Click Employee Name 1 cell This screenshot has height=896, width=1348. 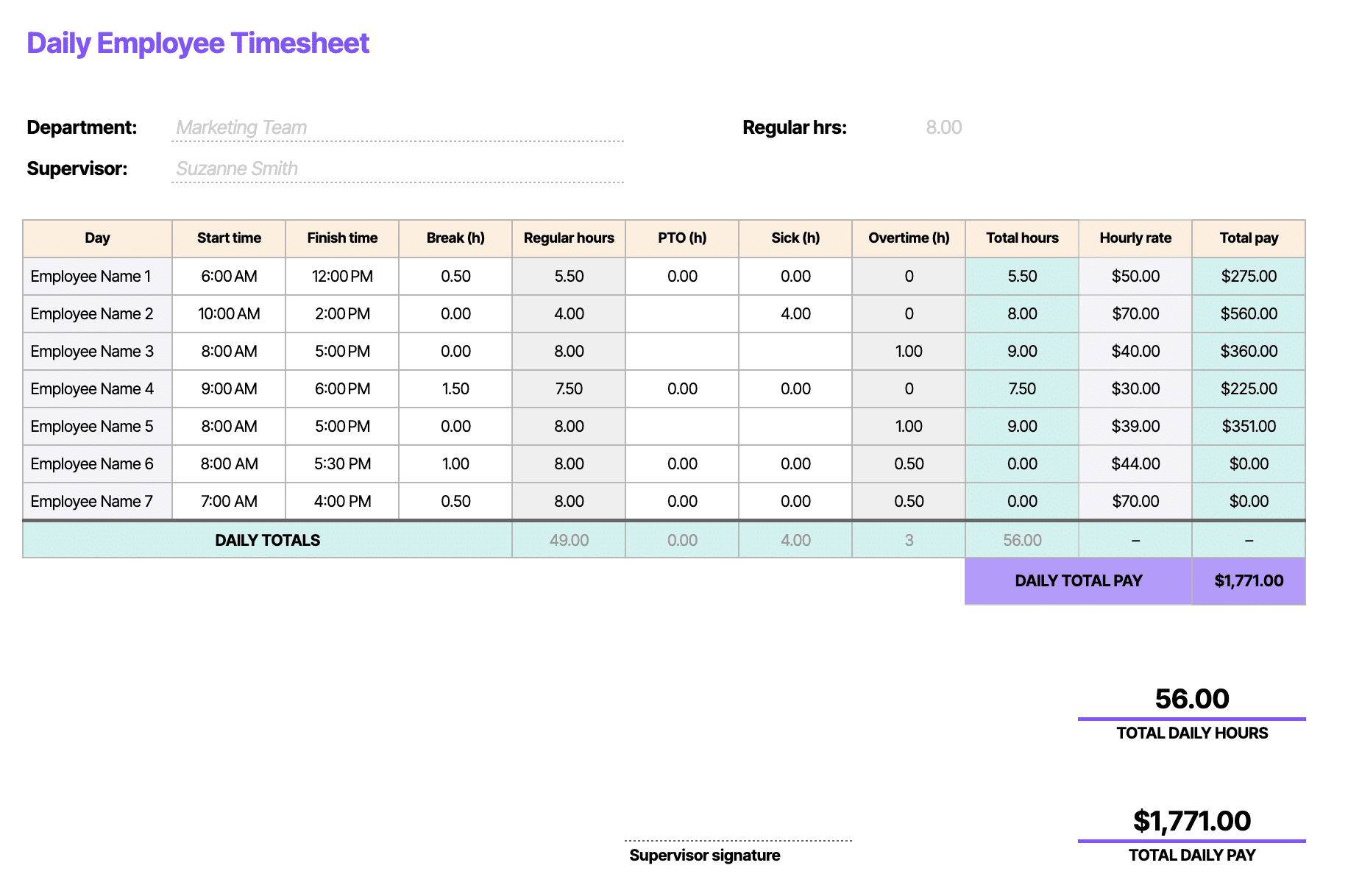coord(97,277)
